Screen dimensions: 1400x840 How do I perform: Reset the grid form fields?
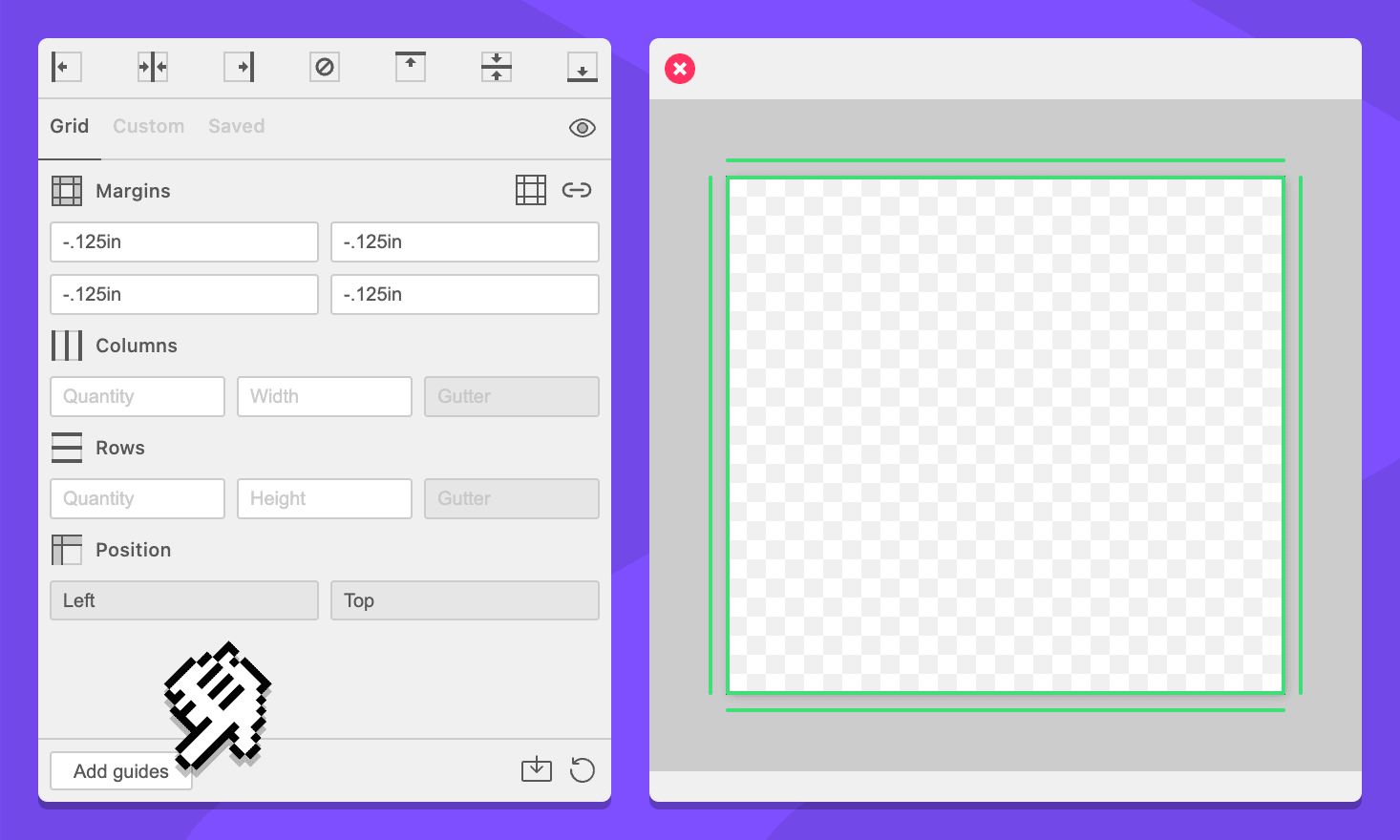click(583, 769)
